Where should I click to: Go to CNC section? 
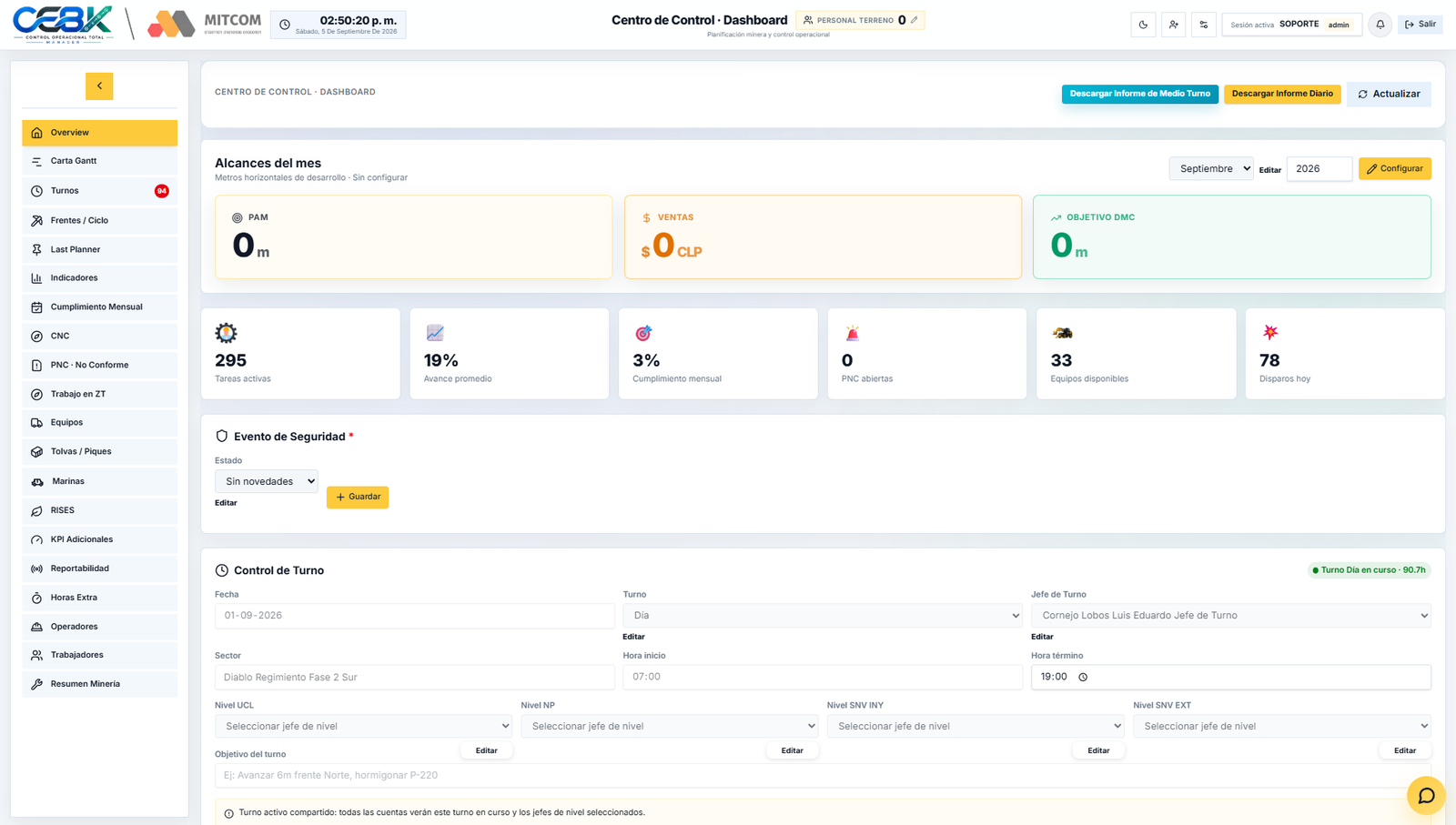(99, 336)
